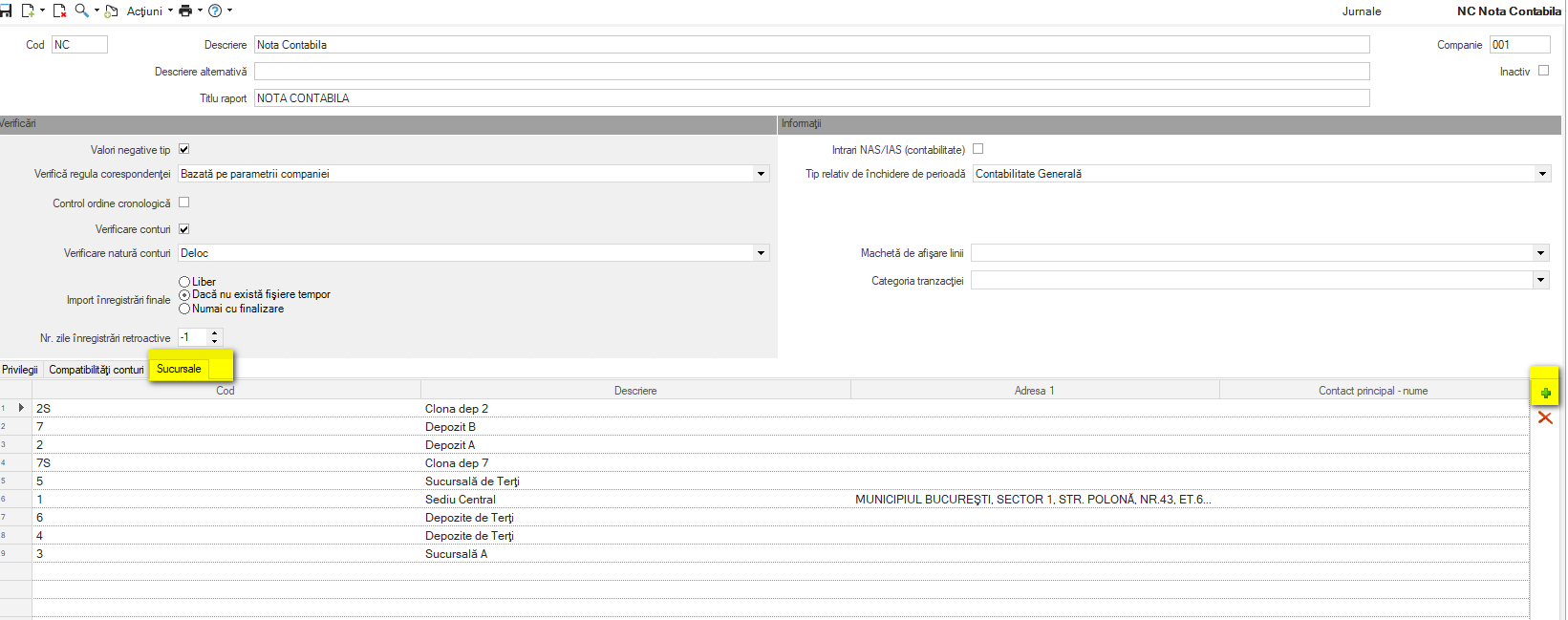Screen dimensions: 1568x620
Task: Enable Control ordine cronologică checkbox
Action: [x=184, y=203]
